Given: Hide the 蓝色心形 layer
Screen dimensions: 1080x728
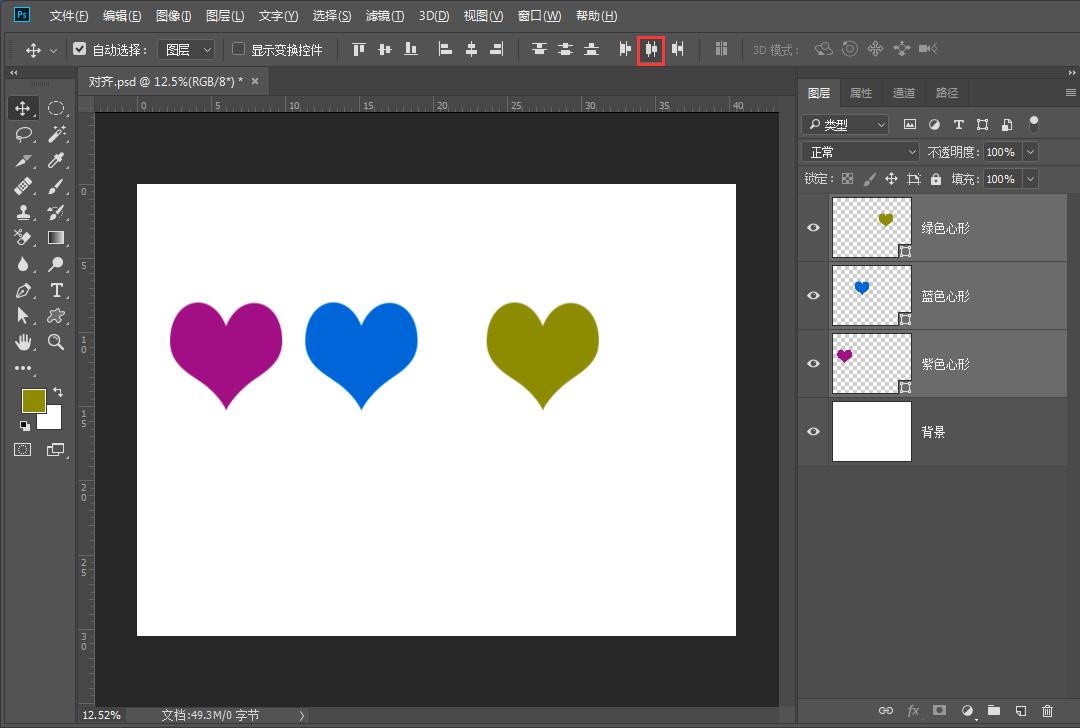Looking at the screenshot, I should tap(814, 296).
